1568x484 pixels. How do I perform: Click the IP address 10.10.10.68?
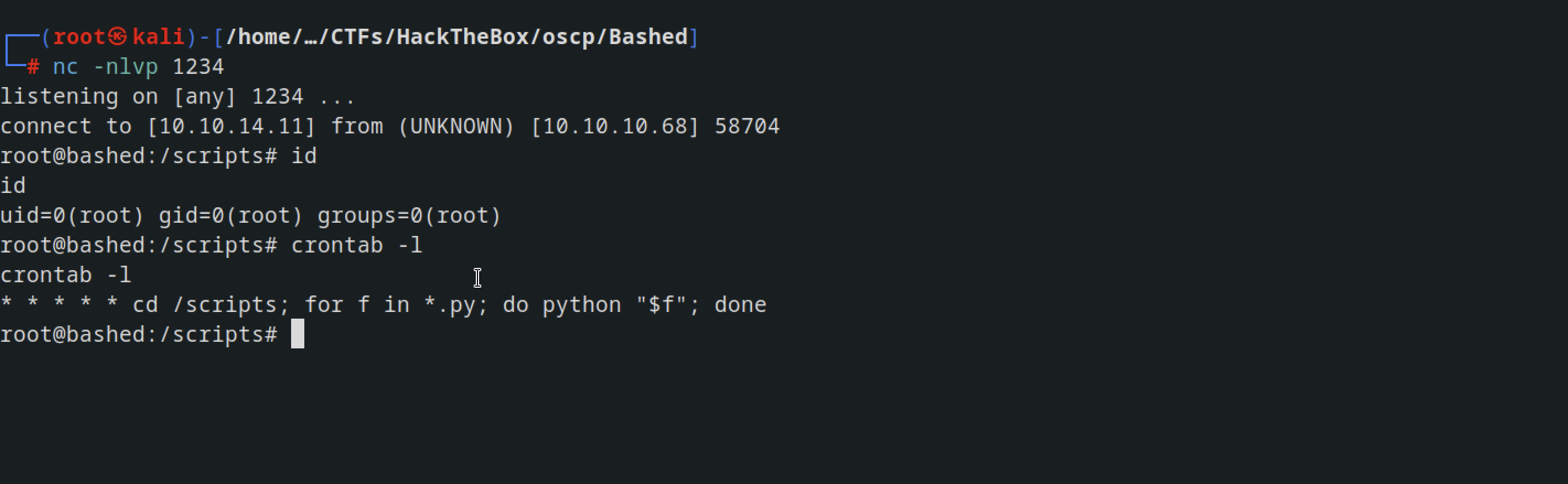[615, 126]
